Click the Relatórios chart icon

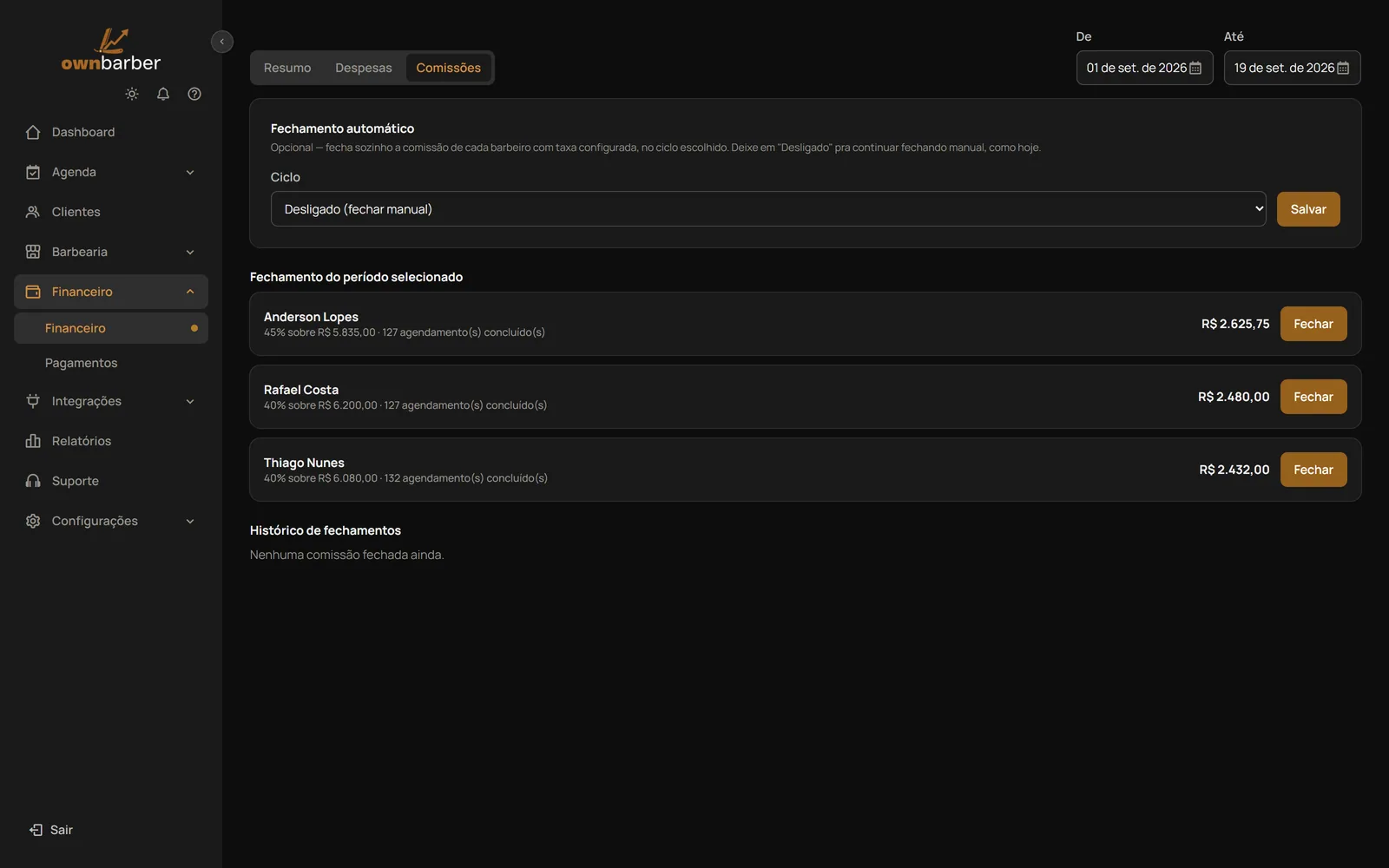33,441
